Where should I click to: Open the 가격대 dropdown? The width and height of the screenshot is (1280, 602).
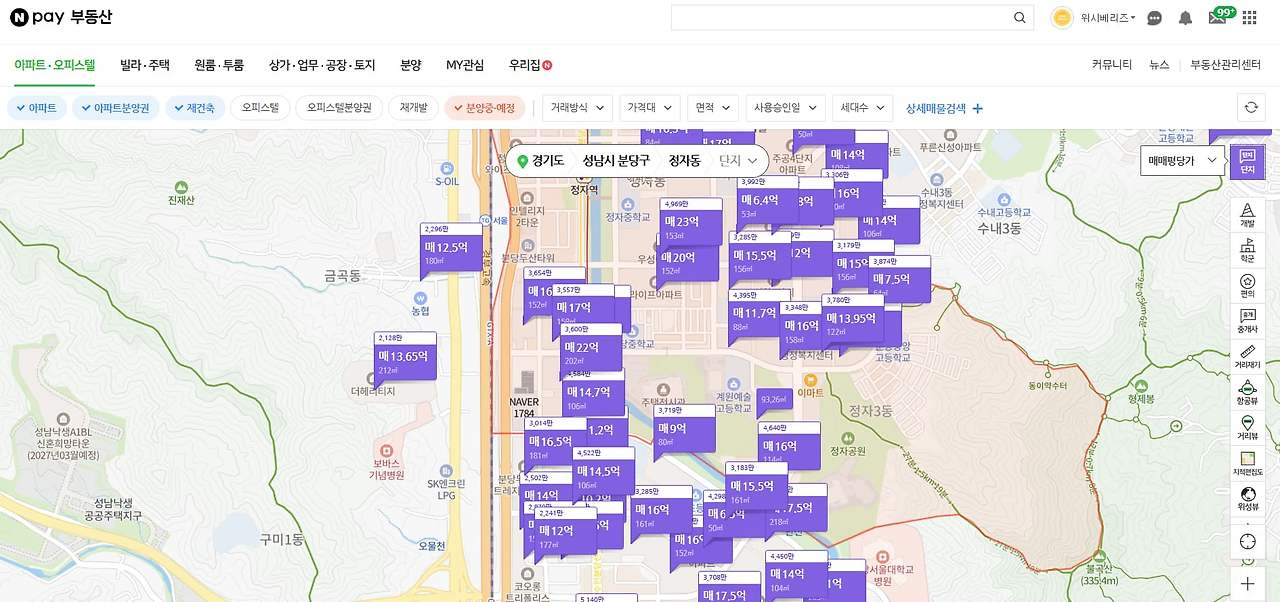coord(650,108)
